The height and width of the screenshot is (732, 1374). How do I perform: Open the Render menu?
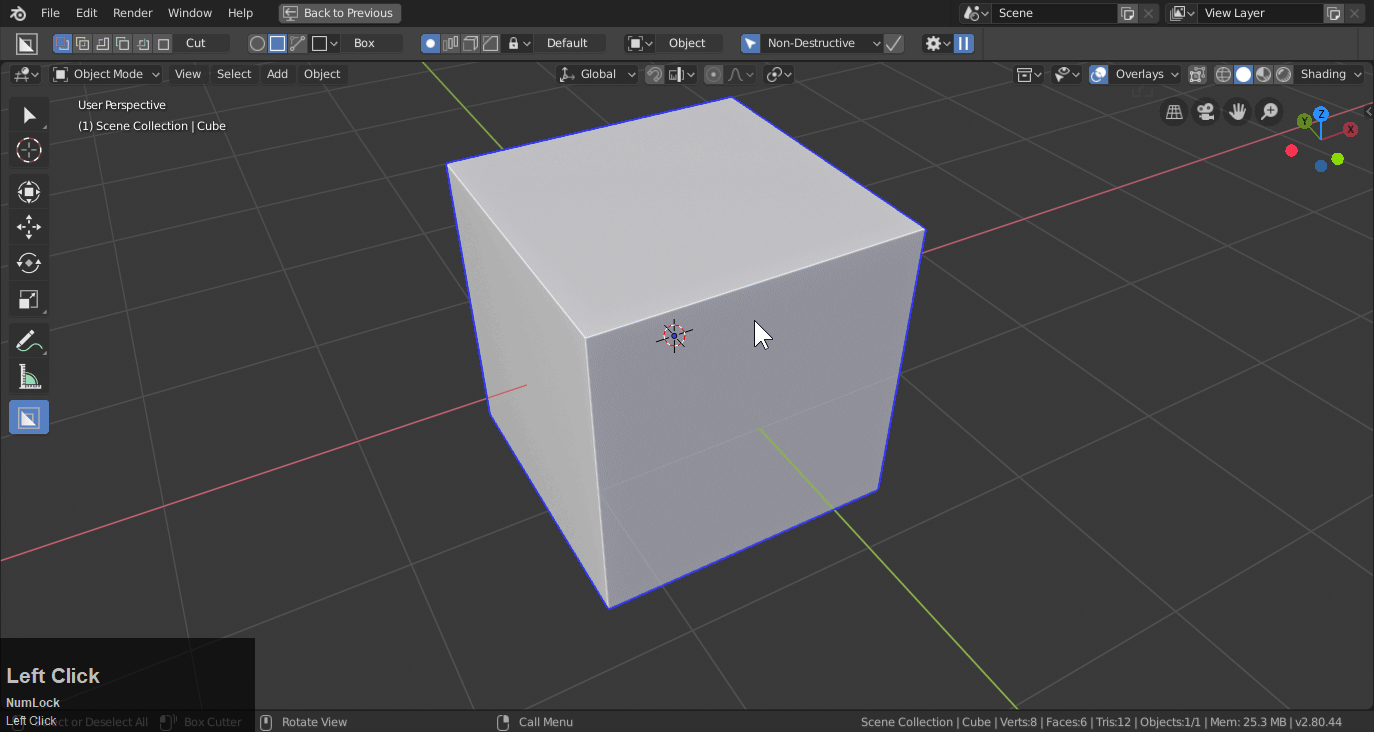point(132,13)
